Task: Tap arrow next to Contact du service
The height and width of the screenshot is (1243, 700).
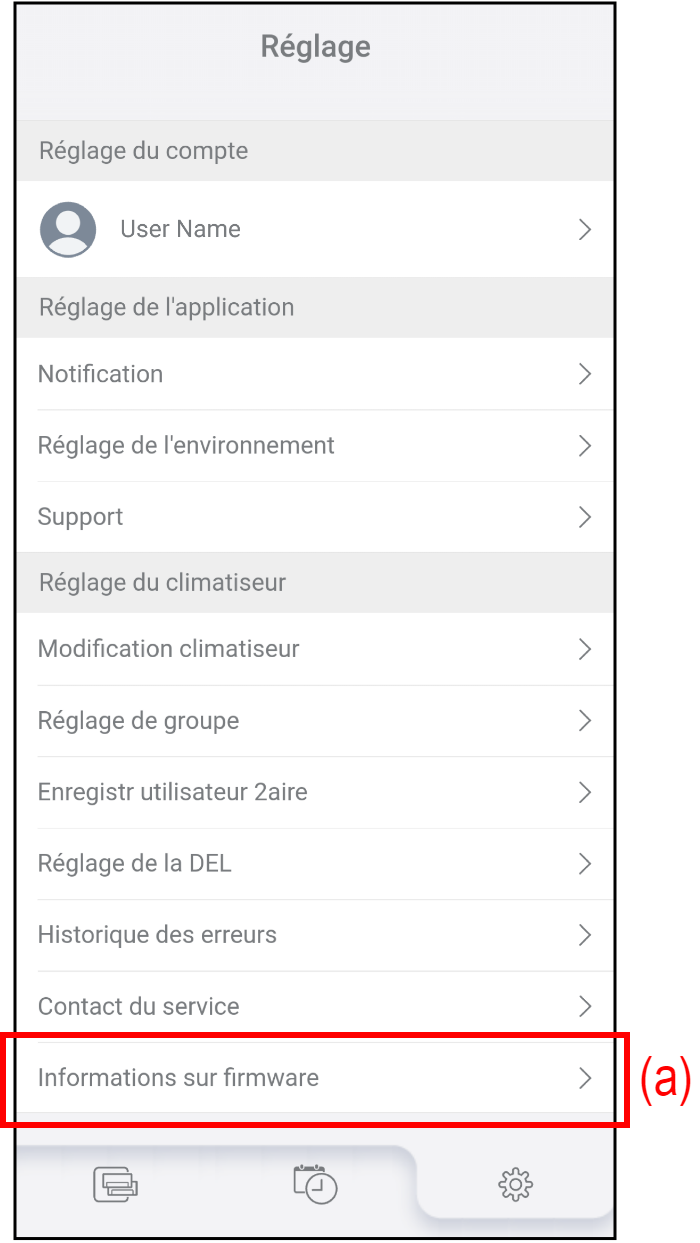Action: pos(585,1007)
